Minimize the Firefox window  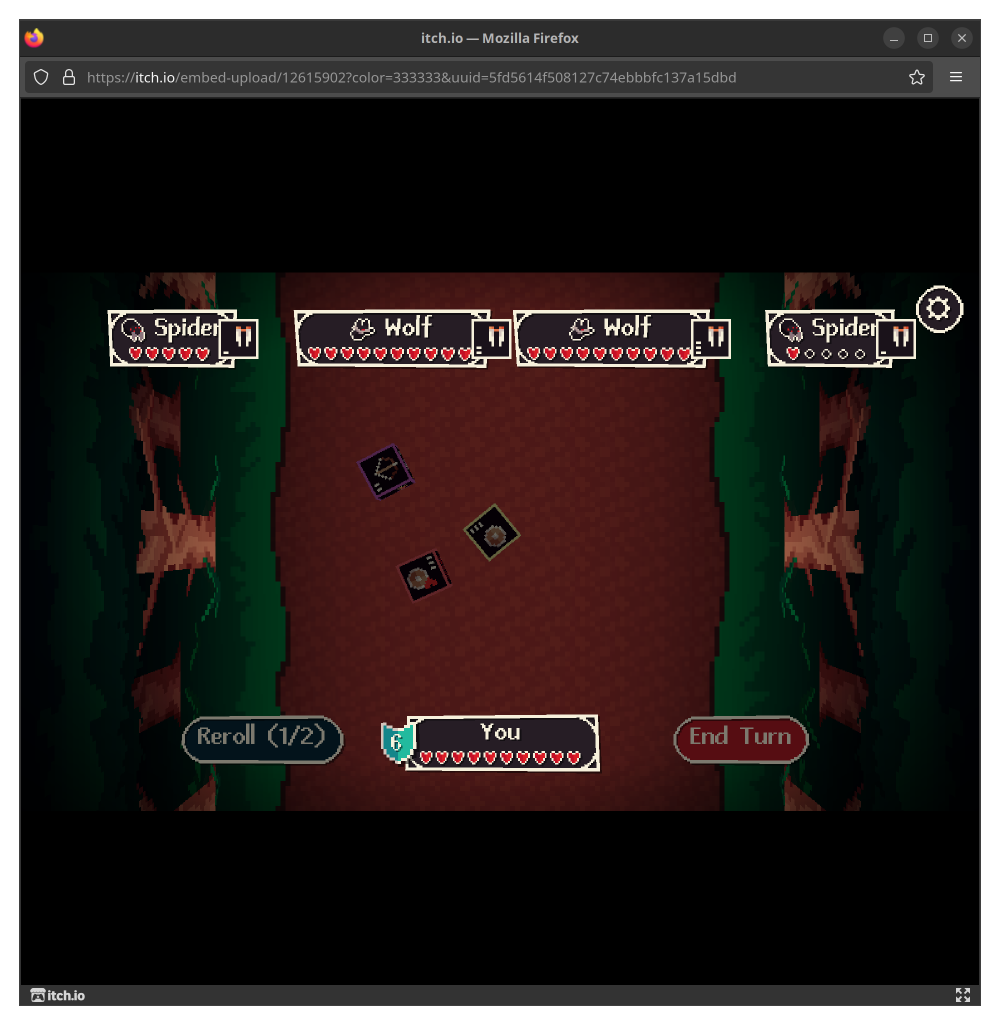[893, 38]
